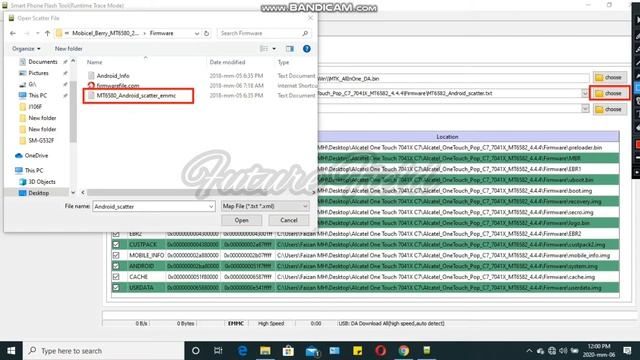The height and width of the screenshot is (360, 640).
Task: Open Sticky Notes from the taskbar
Action: 358,351
